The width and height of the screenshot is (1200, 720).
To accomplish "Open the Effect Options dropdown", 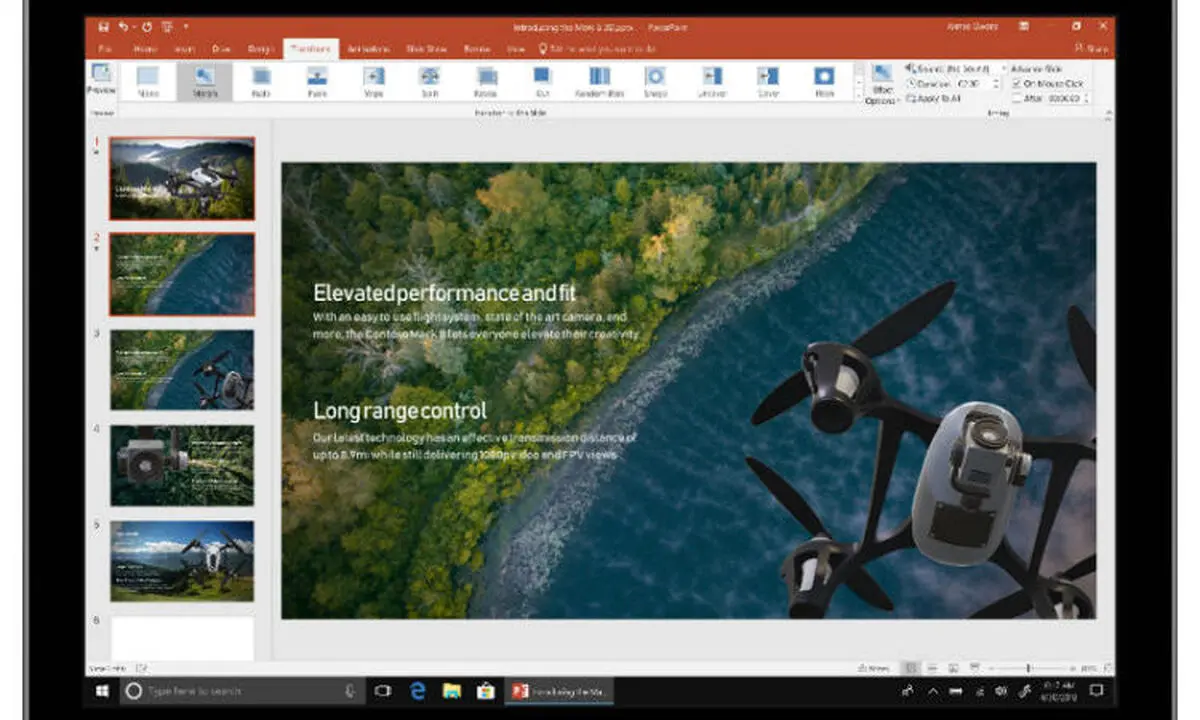I will [x=881, y=85].
